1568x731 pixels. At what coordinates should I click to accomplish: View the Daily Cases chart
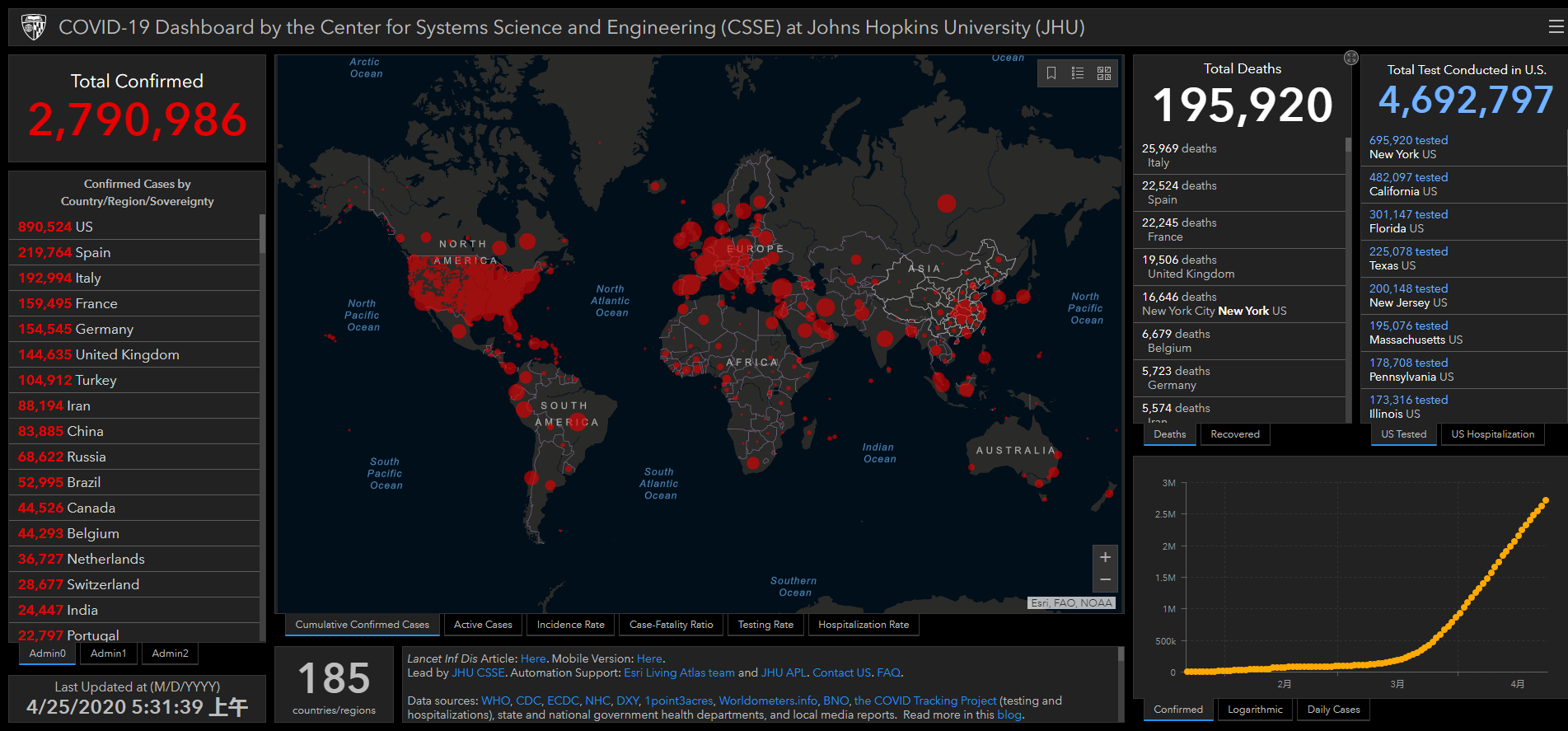(x=1333, y=710)
